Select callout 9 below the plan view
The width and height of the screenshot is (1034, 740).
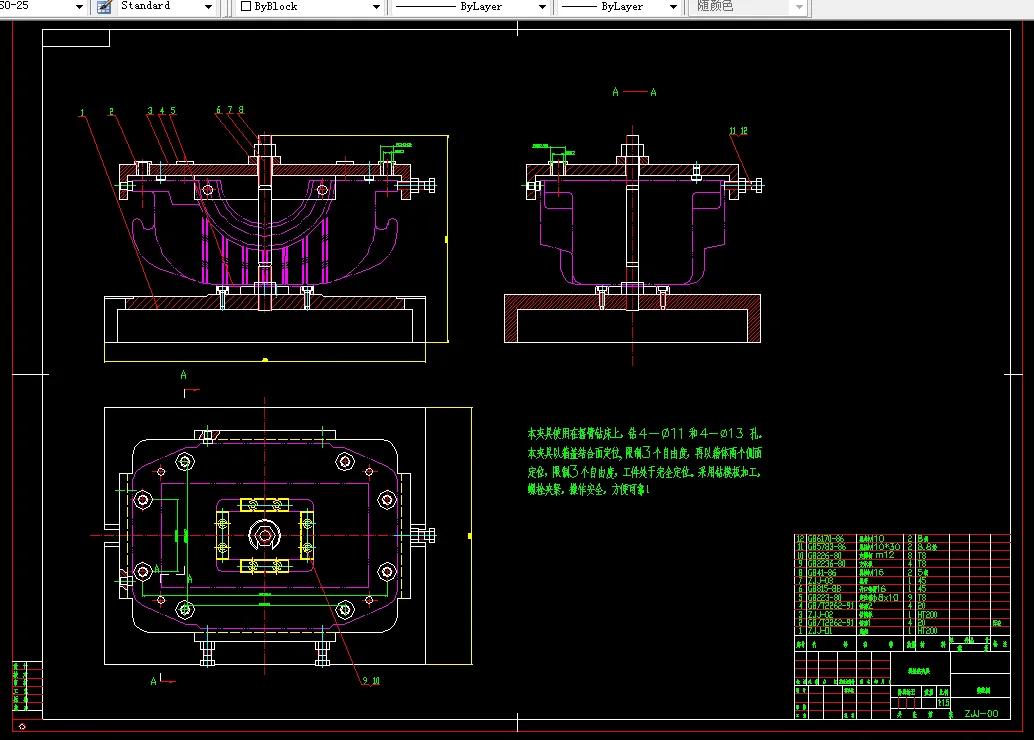click(x=365, y=680)
